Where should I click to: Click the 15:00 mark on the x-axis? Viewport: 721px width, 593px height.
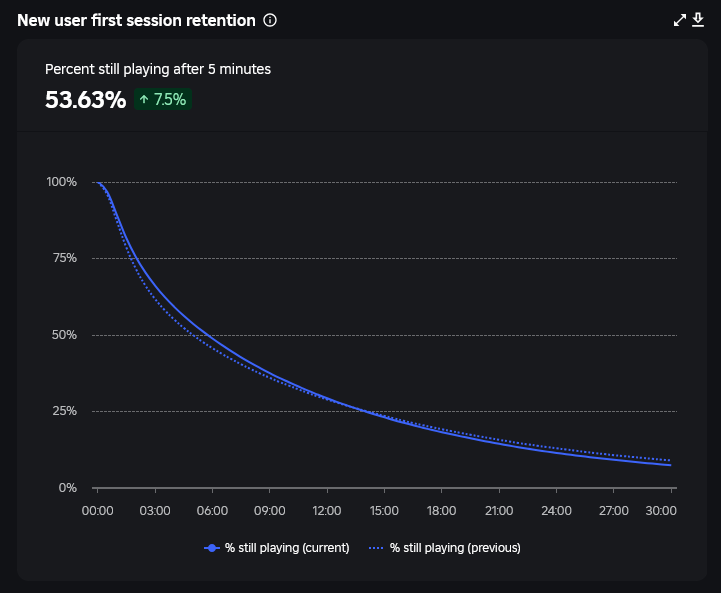point(384,510)
